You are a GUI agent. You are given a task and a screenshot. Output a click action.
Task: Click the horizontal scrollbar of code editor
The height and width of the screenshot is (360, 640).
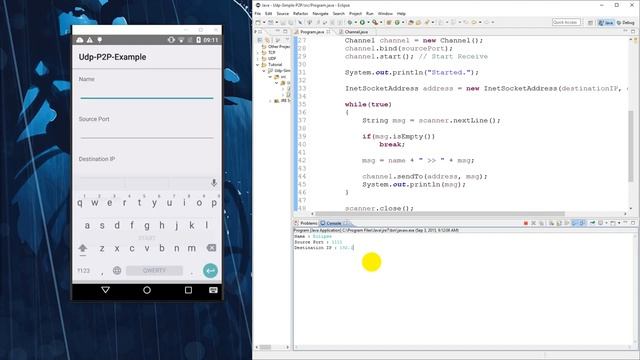pyautogui.click(x=440, y=213)
